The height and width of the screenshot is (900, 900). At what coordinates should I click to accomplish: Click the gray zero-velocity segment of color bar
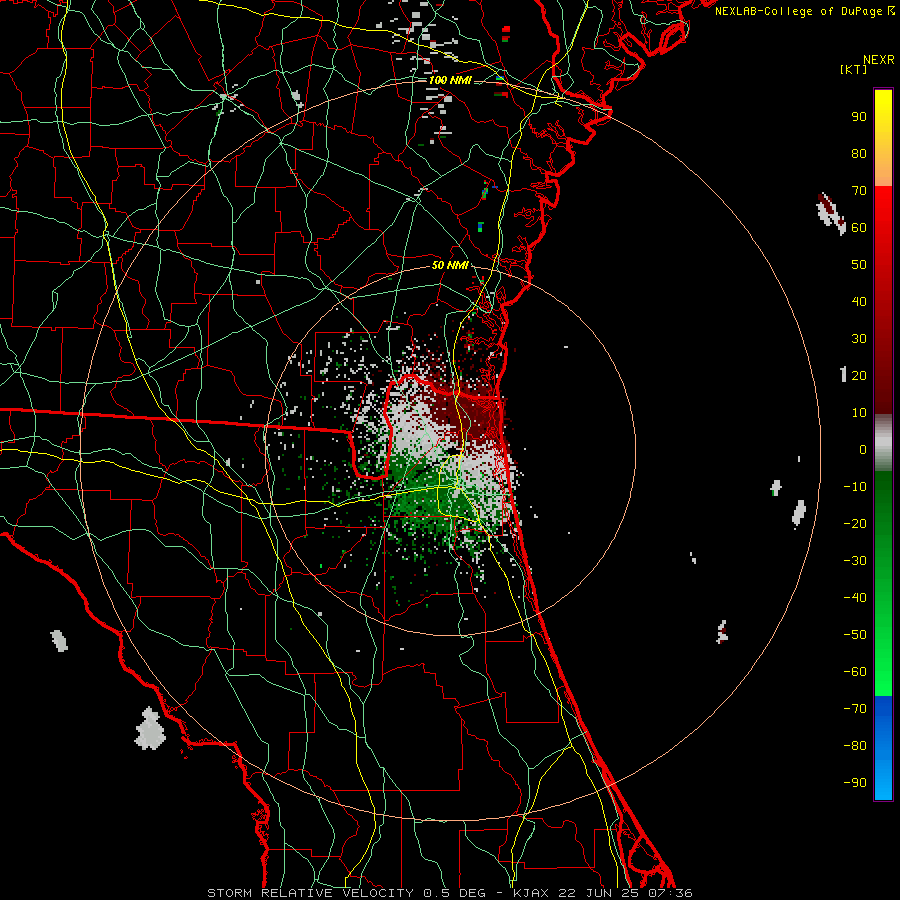(x=883, y=443)
